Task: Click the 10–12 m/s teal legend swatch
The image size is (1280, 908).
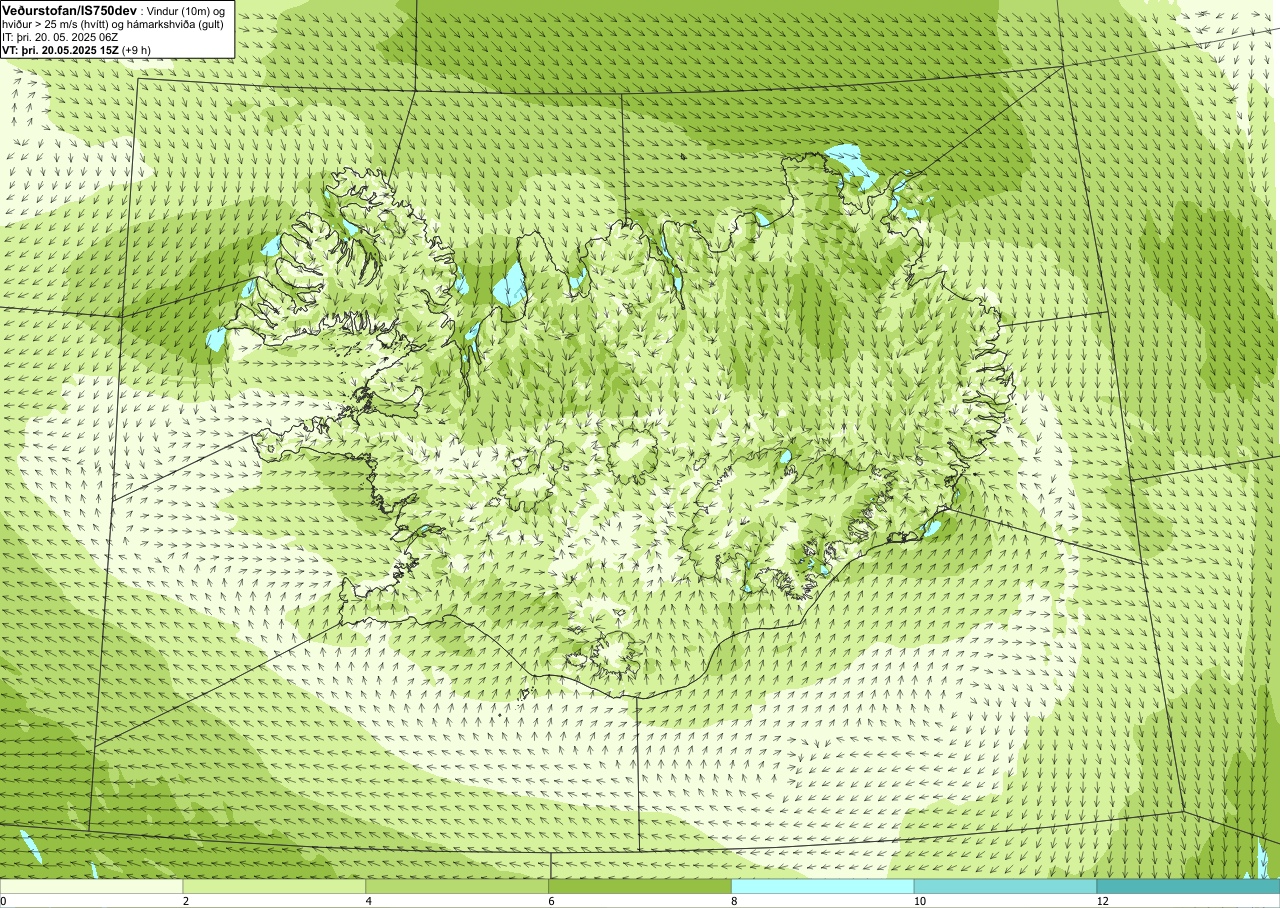Action: click(x=1005, y=886)
